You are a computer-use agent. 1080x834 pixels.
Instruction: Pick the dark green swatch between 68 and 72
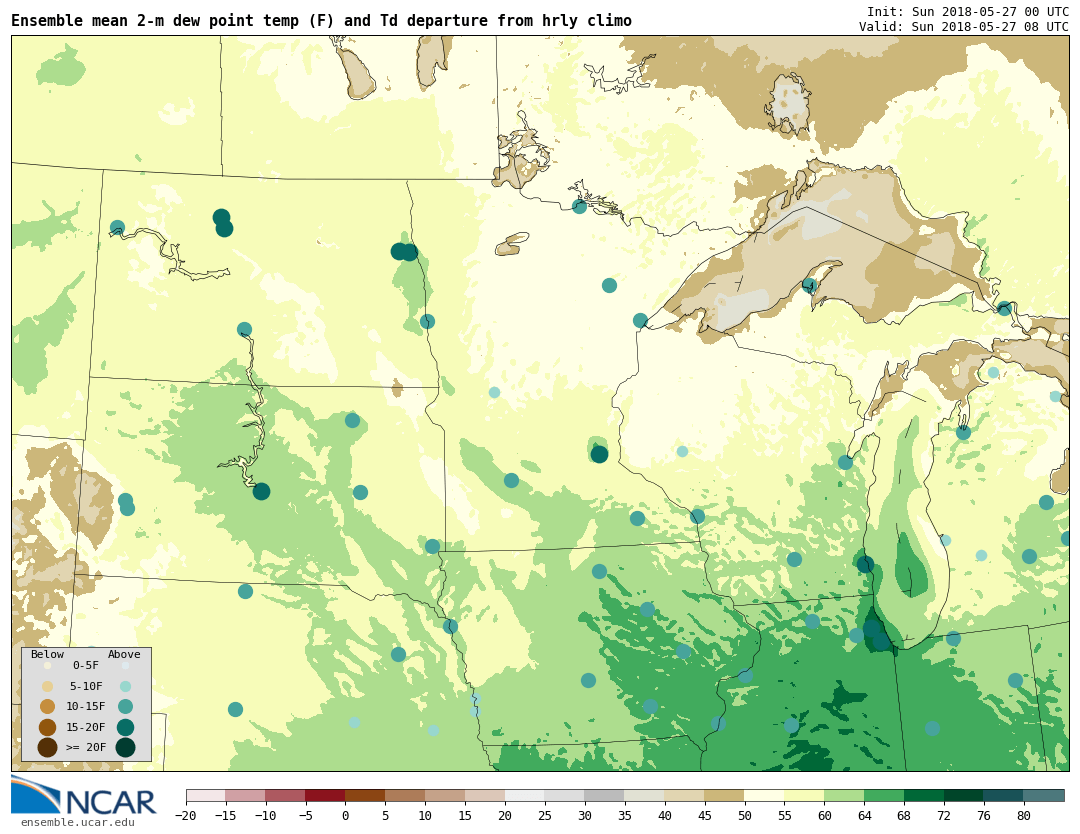click(x=925, y=796)
